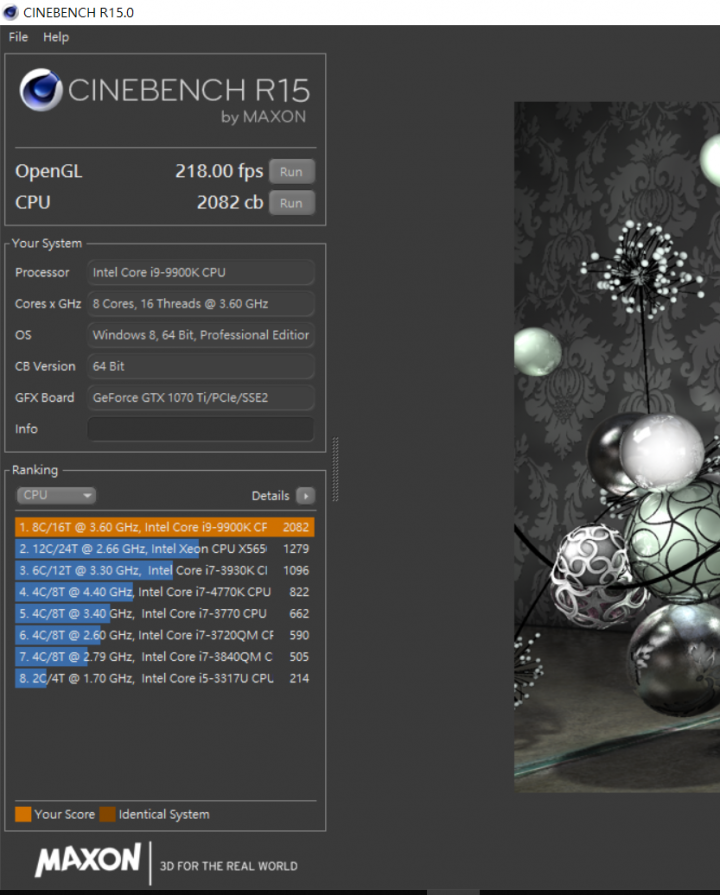Select ranking row 2 Xeon X5650

[x=164, y=549]
